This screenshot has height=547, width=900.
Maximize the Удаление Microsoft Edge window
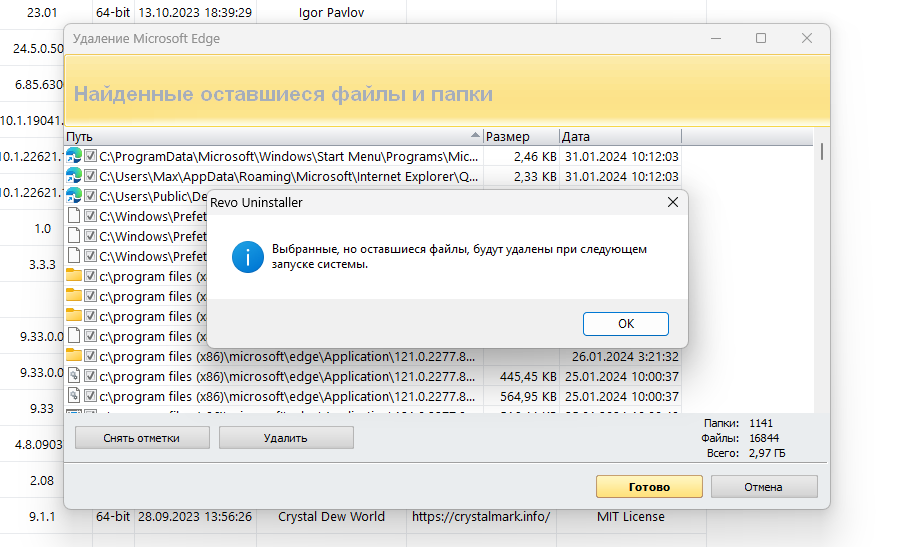(761, 38)
